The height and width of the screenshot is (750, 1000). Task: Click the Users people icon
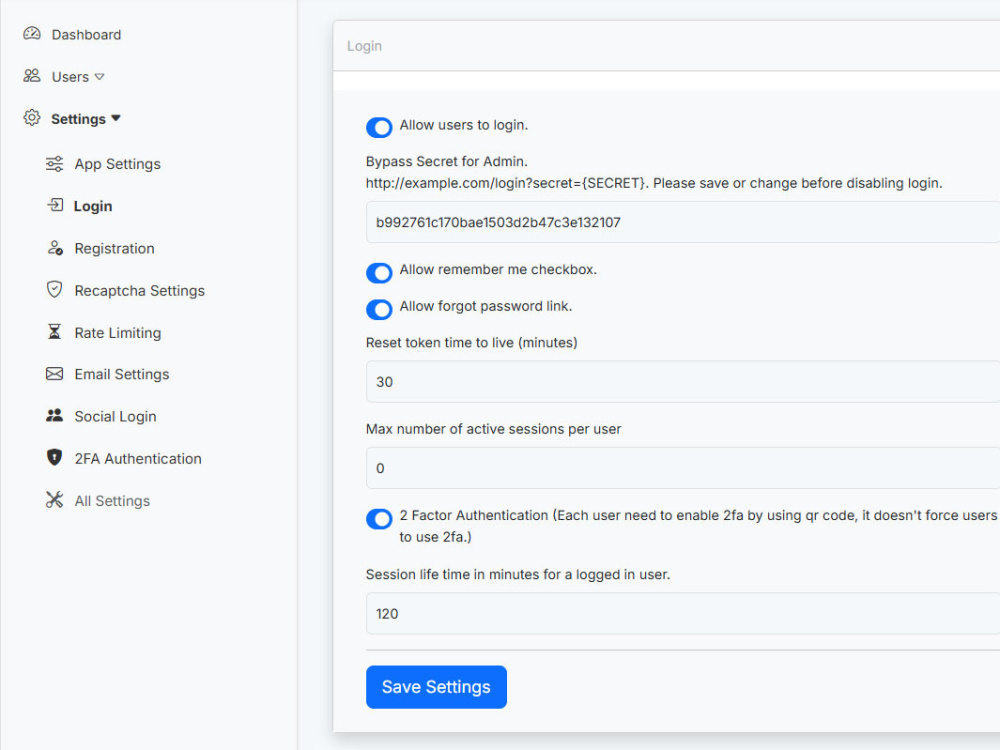coord(32,76)
